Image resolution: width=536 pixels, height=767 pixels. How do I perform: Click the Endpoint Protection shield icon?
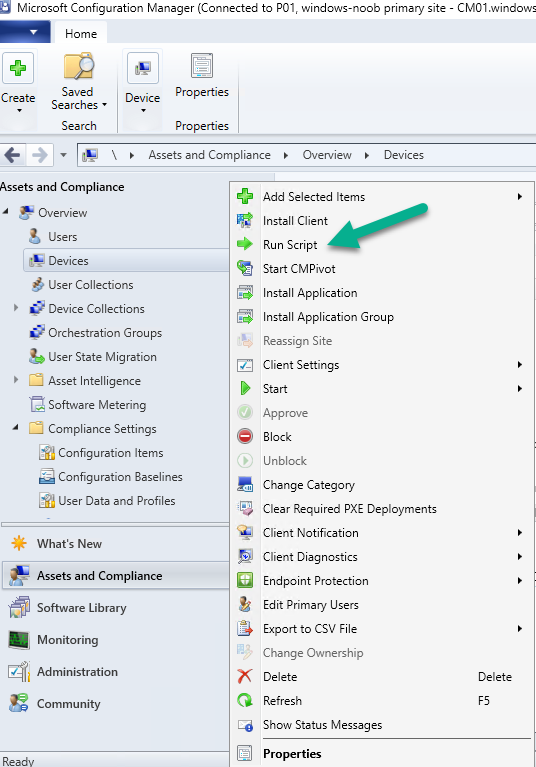pyautogui.click(x=245, y=580)
